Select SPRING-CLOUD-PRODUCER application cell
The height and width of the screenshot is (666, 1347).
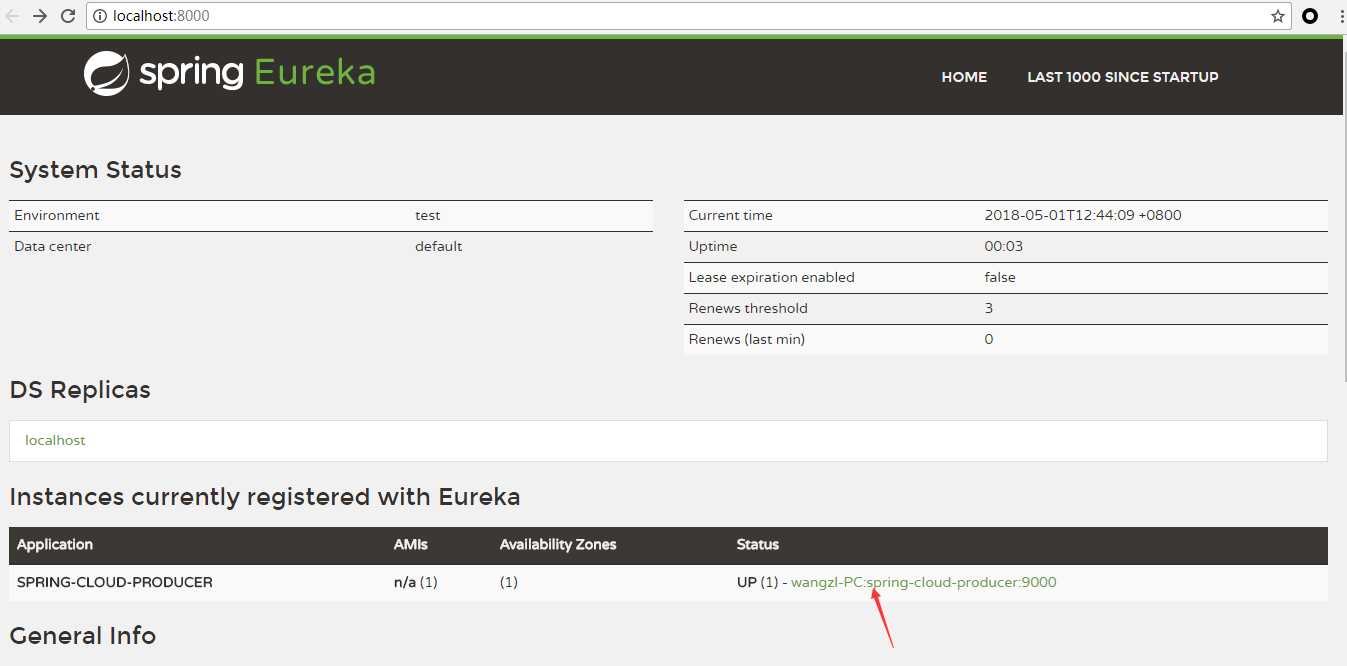[x=115, y=582]
